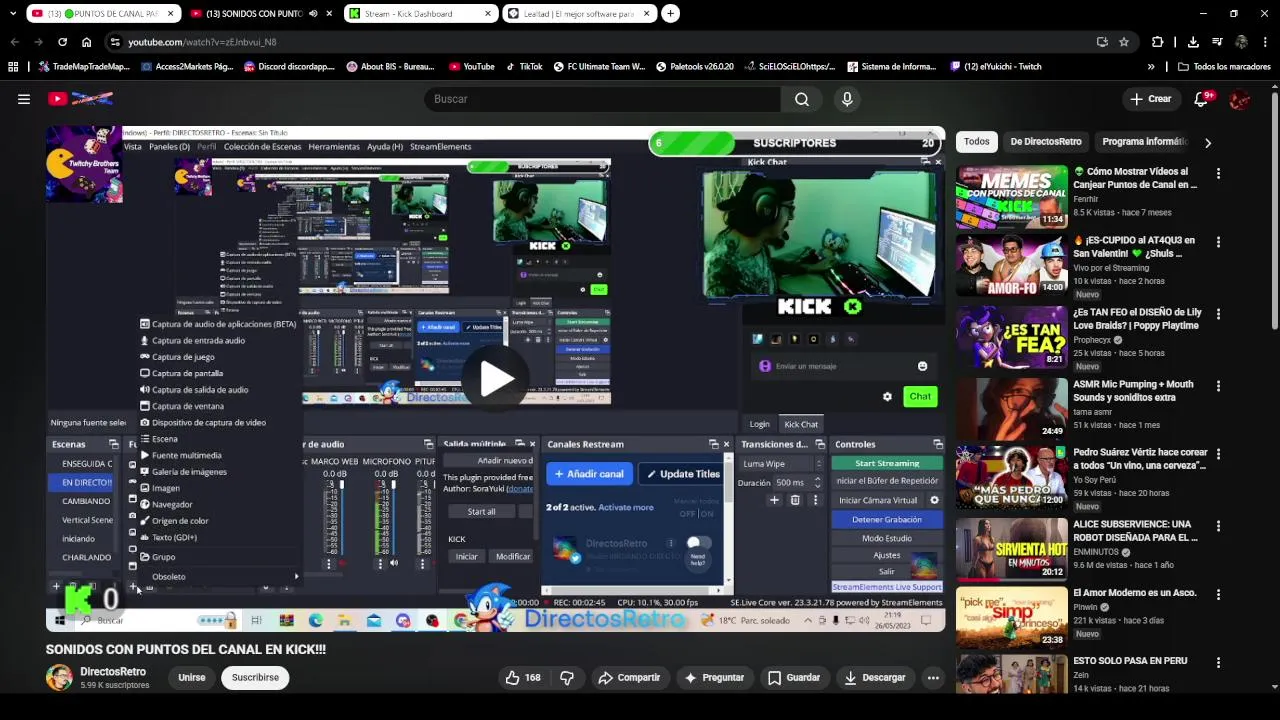Viewport: 1280px width, 720px height.
Task: Open the MEMES con puntos de canal thumbnail
Action: [1011, 197]
